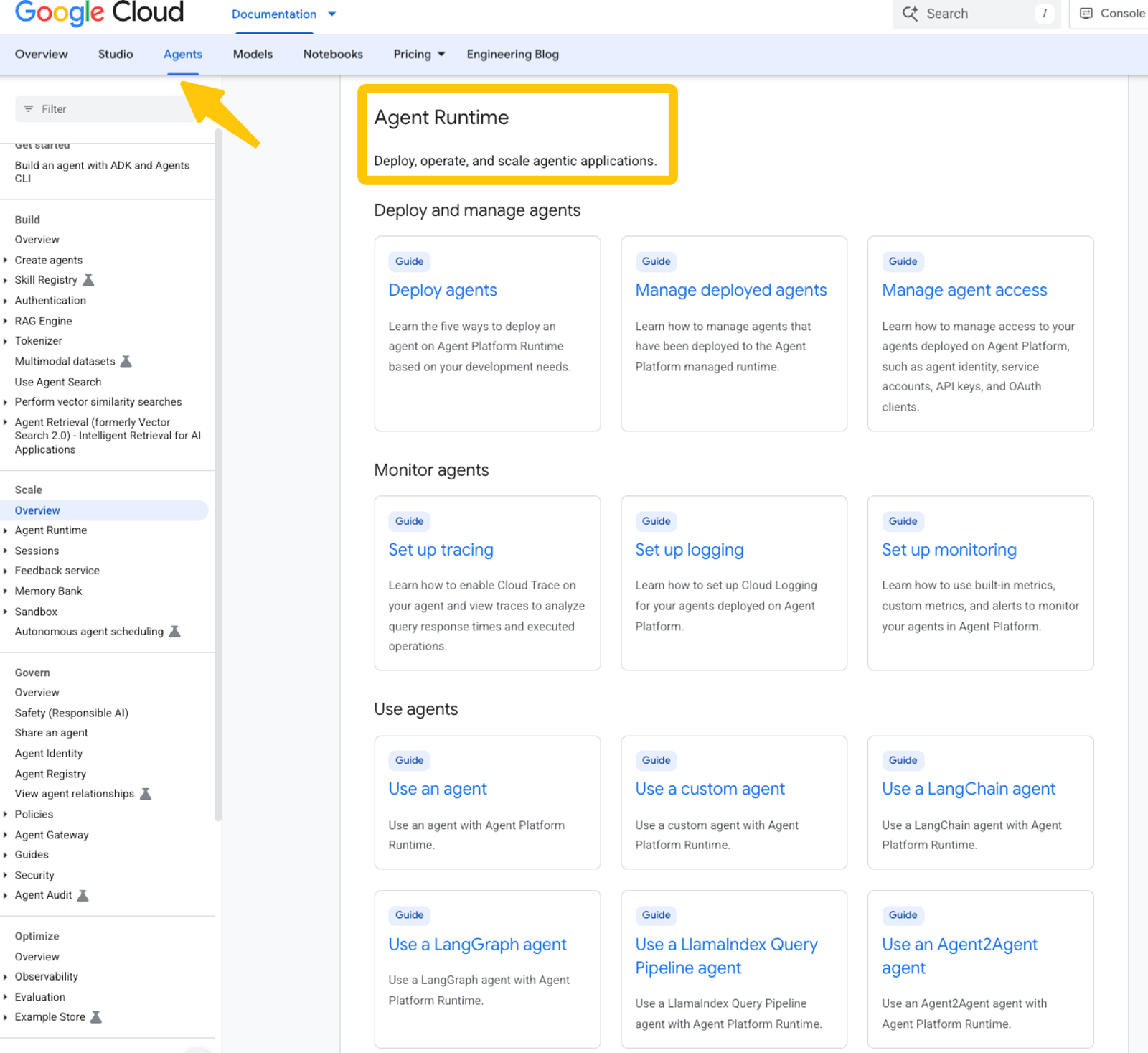
Task: Expand the Sessions sidebar item
Action: click(x=6, y=551)
